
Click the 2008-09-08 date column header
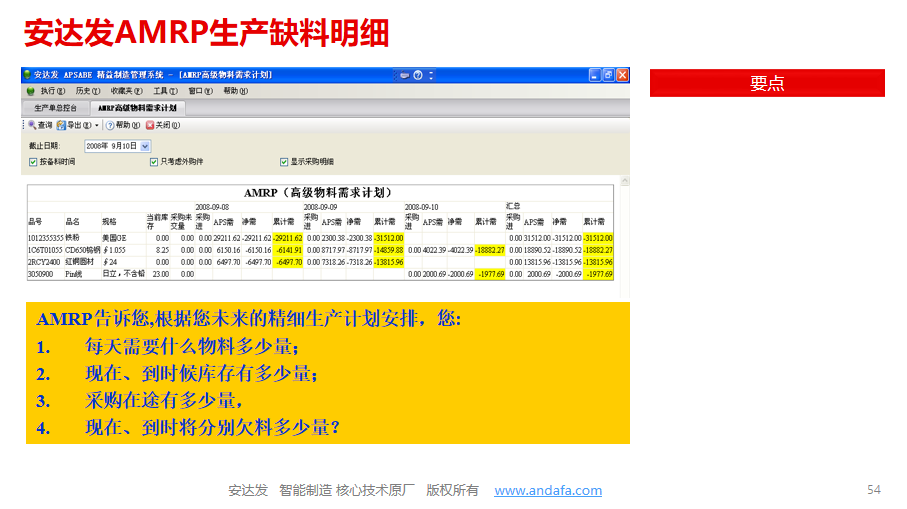tap(212, 207)
